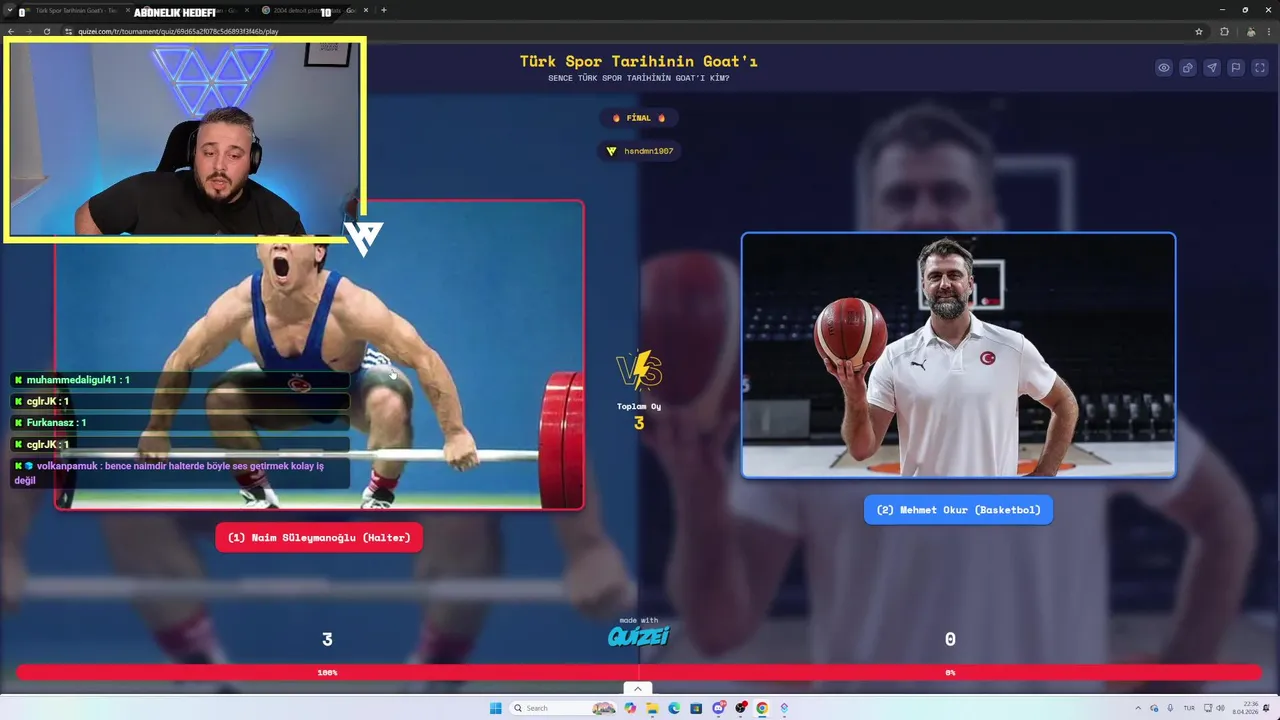Open the Windows Start menu
Image resolution: width=1280 pixels, height=720 pixels.
coord(496,708)
